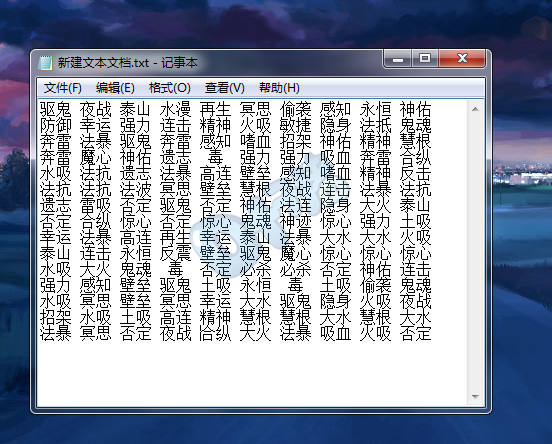Click the scrollbar down arrow
552x444 pixels.
click(x=475, y=397)
